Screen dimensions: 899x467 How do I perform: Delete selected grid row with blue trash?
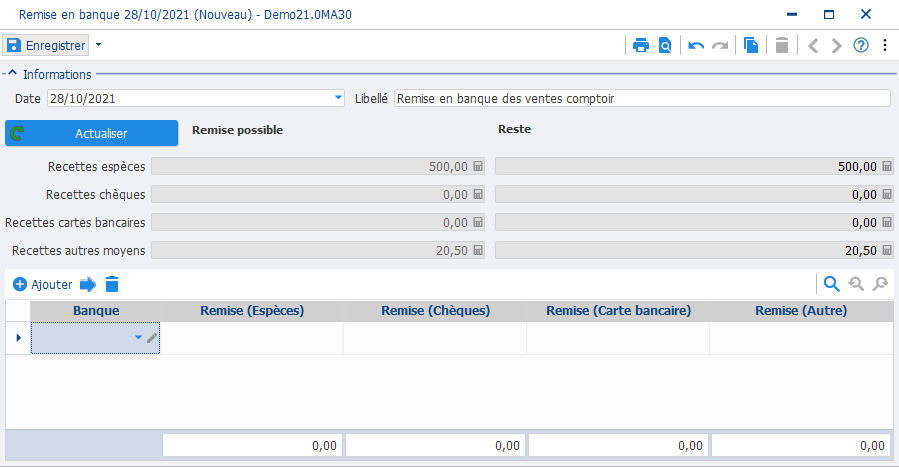(112, 284)
